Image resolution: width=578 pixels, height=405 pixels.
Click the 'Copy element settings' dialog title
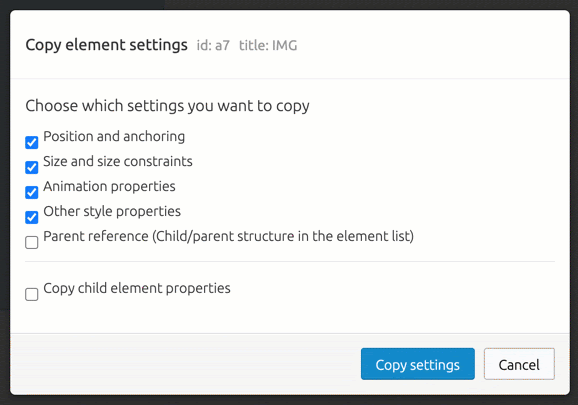pos(107,45)
